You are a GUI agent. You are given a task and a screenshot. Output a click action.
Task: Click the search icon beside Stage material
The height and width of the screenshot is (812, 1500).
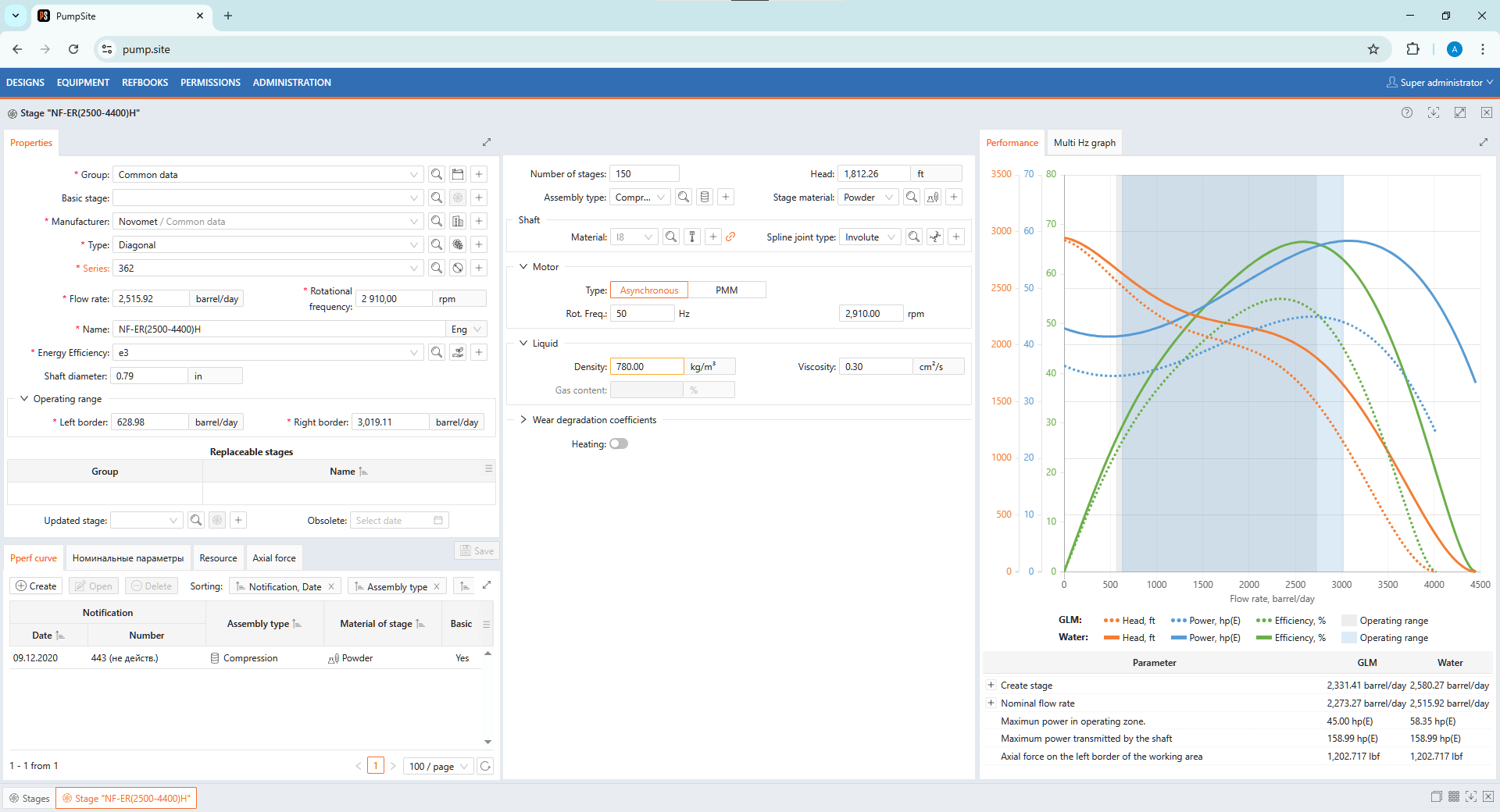[911, 198]
